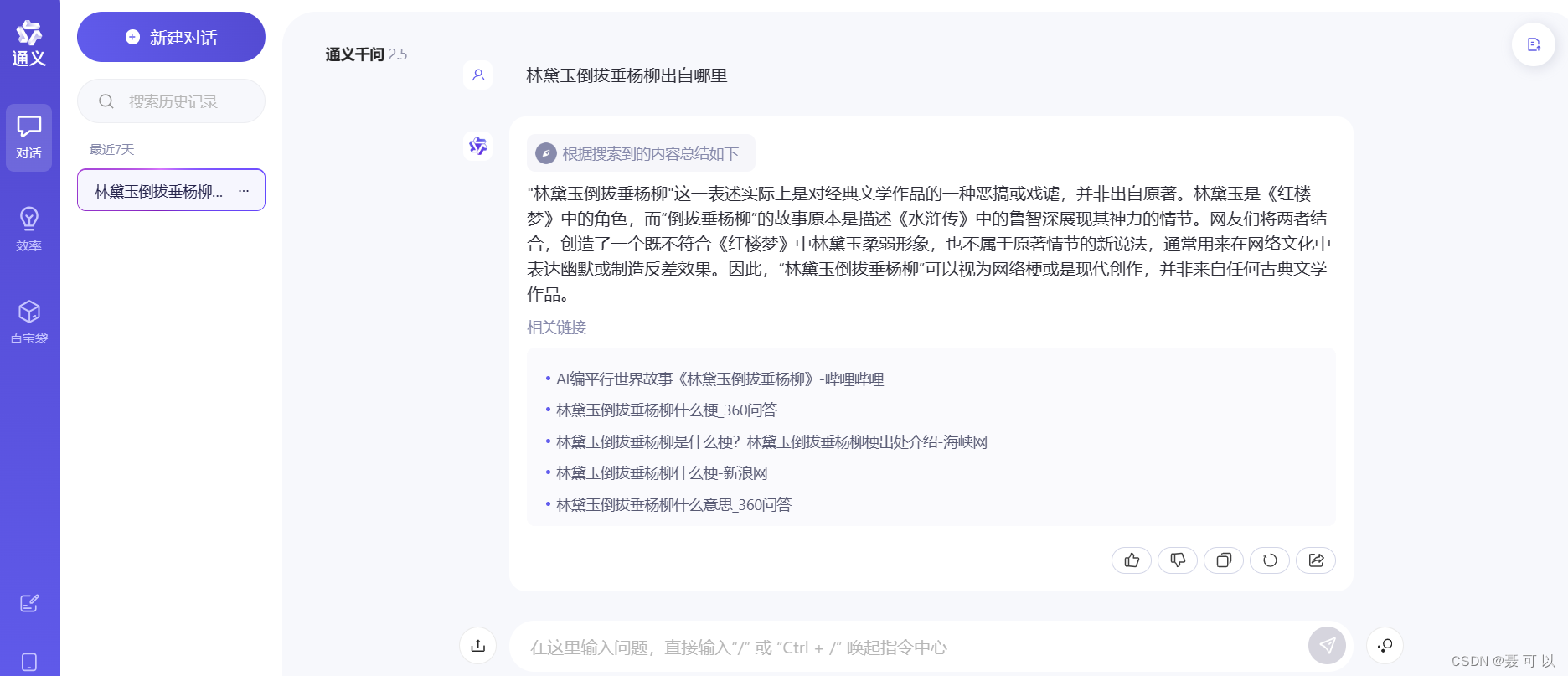
Task: Click the mobile app icon in the sidebar
Action: pos(29,662)
